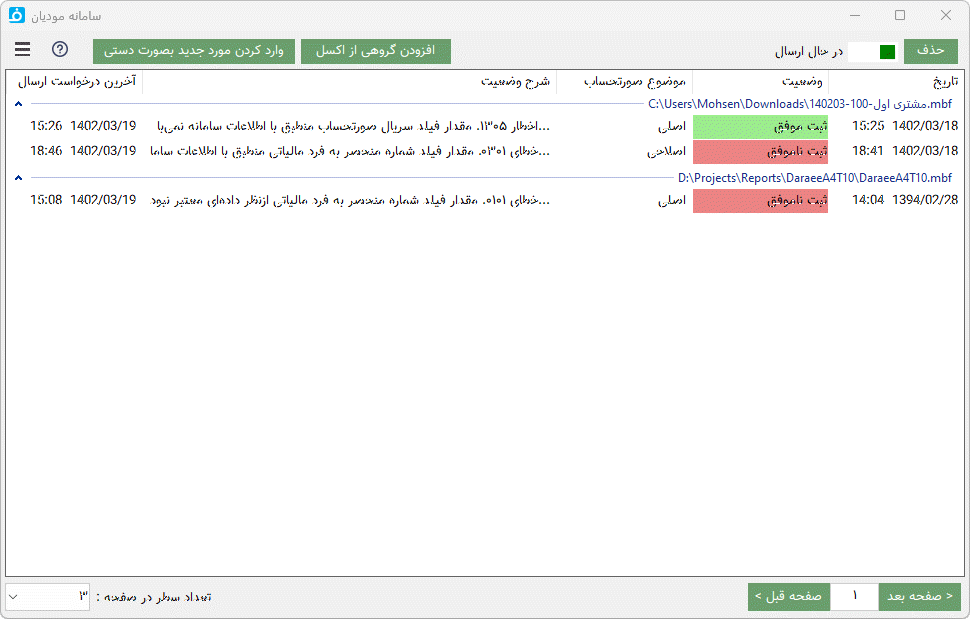This screenshot has width=970, height=619.
Task: Open the hamburger menu
Action: pyautogui.click(x=22, y=49)
